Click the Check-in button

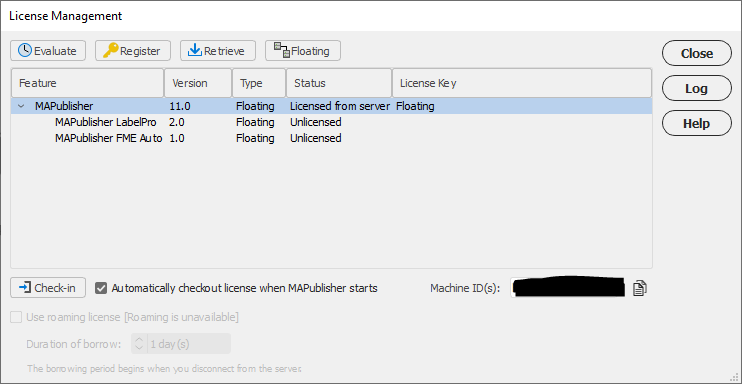pos(48,287)
